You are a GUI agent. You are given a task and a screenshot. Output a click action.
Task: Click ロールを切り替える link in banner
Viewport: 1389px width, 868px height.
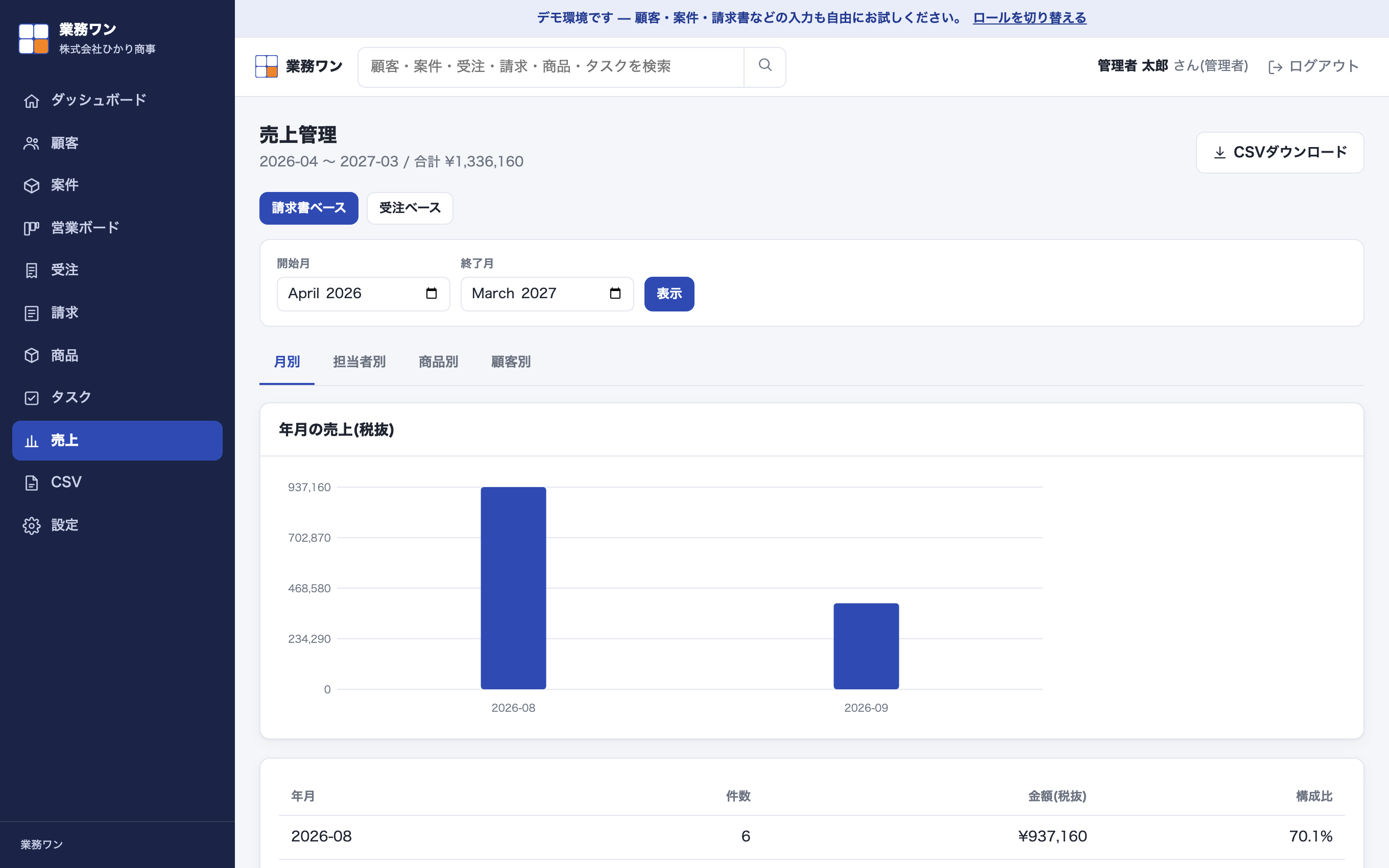point(1029,18)
